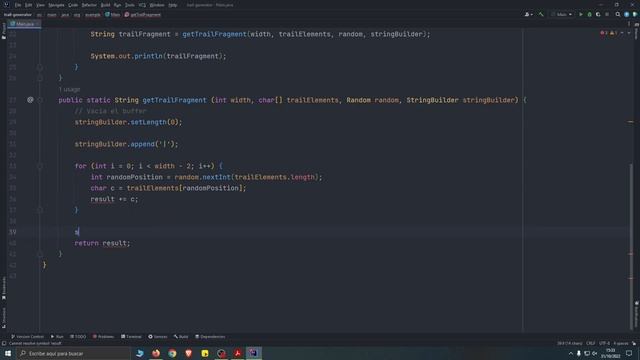Open the user account dropdown in toolbar
Image resolution: width=640 pixels, height=360 pixels.
coord(529,14)
